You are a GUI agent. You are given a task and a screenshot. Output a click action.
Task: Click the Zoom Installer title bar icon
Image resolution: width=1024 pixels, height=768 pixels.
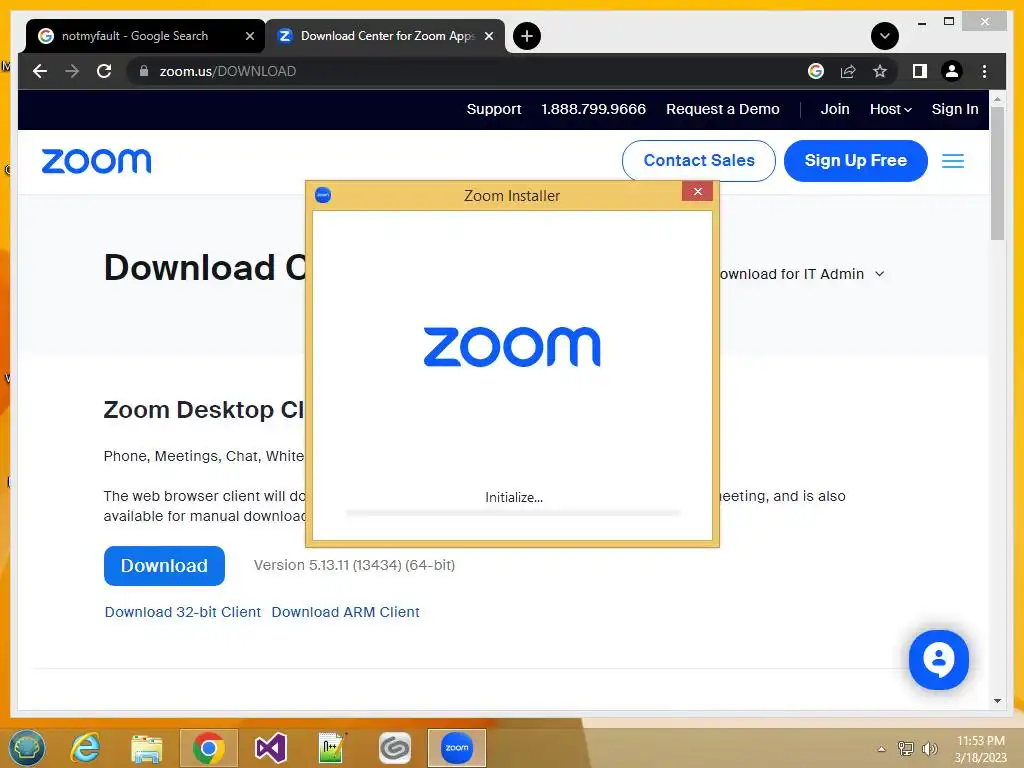pyautogui.click(x=323, y=195)
